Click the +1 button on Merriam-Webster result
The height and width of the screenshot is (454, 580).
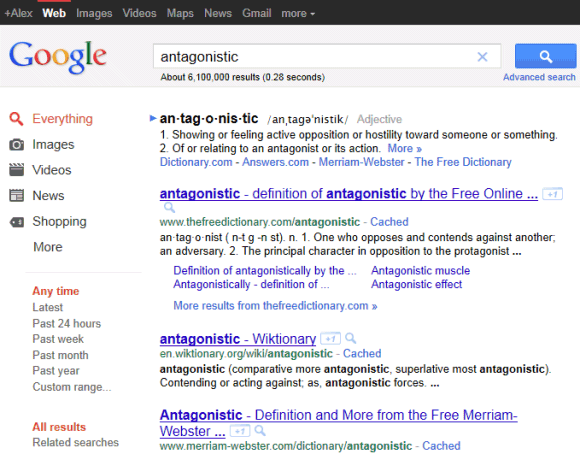pos(240,431)
